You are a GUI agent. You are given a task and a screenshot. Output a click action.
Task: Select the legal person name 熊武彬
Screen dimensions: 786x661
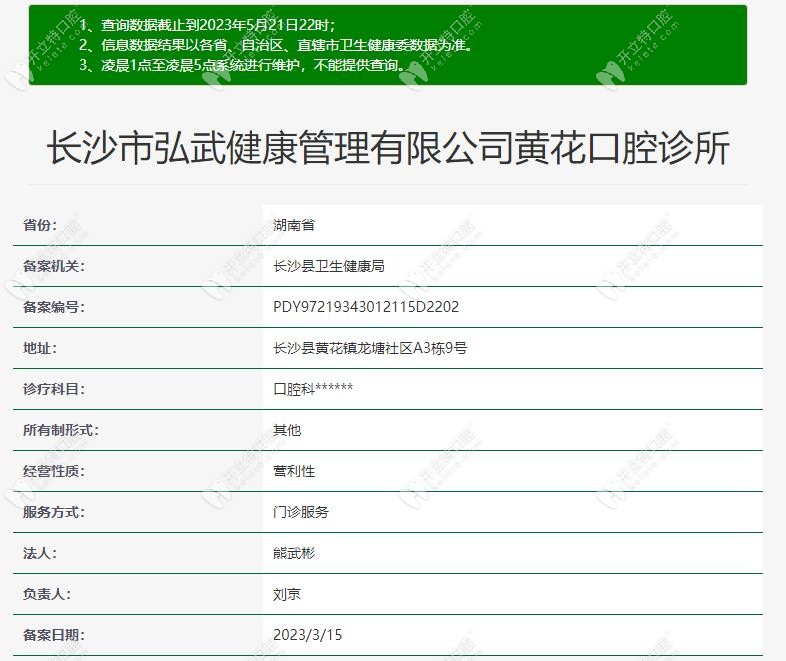click(x=294, y=553)
